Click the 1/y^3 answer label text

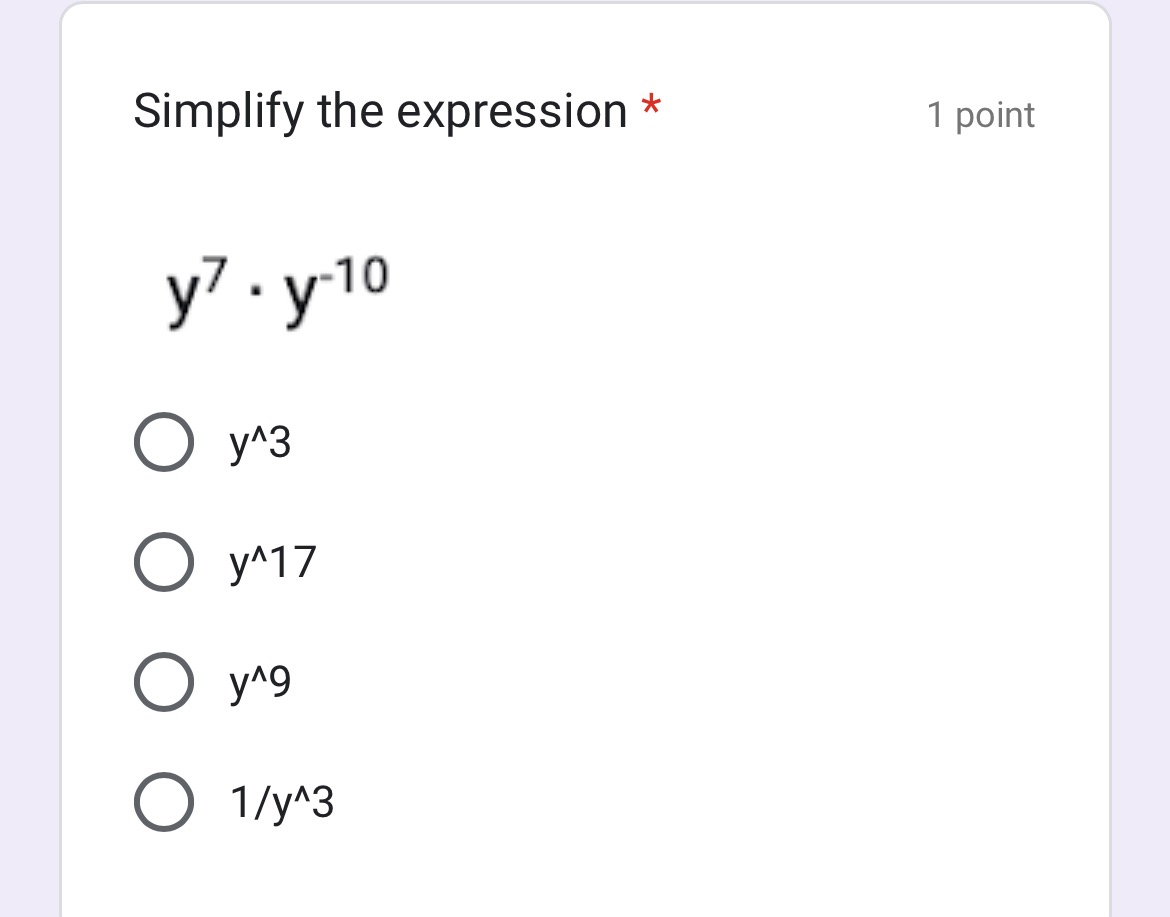tap(282, 804)
